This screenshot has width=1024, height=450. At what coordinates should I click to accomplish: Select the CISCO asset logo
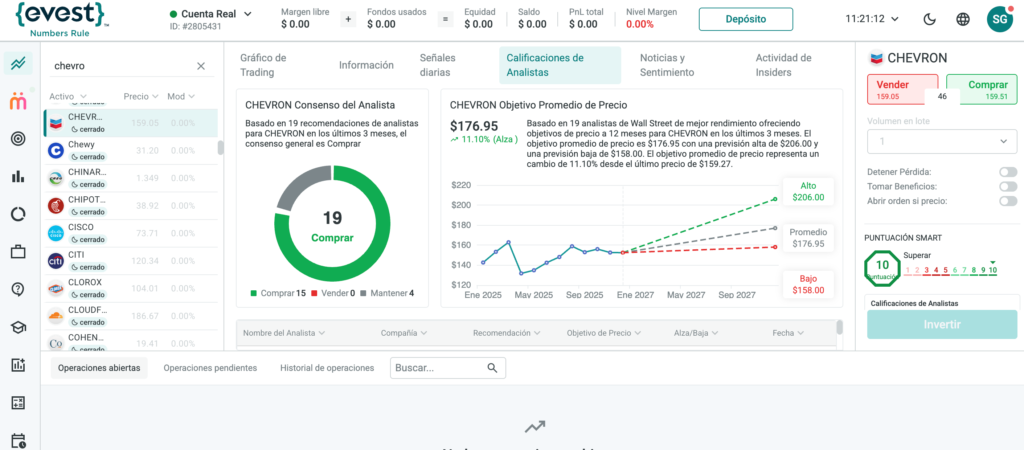[x=56, y=233]
